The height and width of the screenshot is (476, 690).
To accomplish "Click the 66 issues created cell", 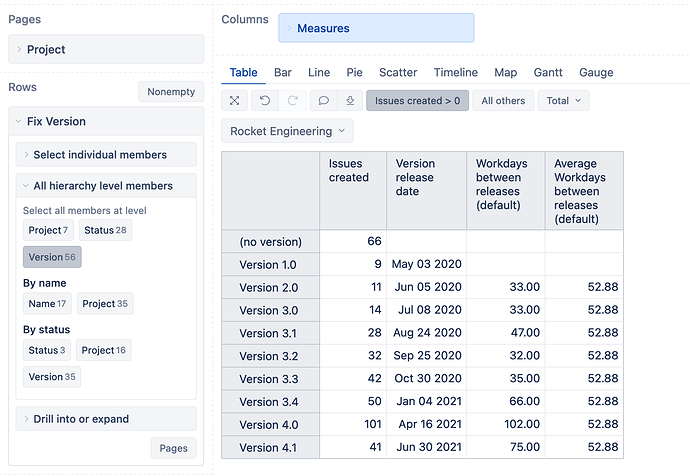I will pyautogui.click(x=353, y=241).
